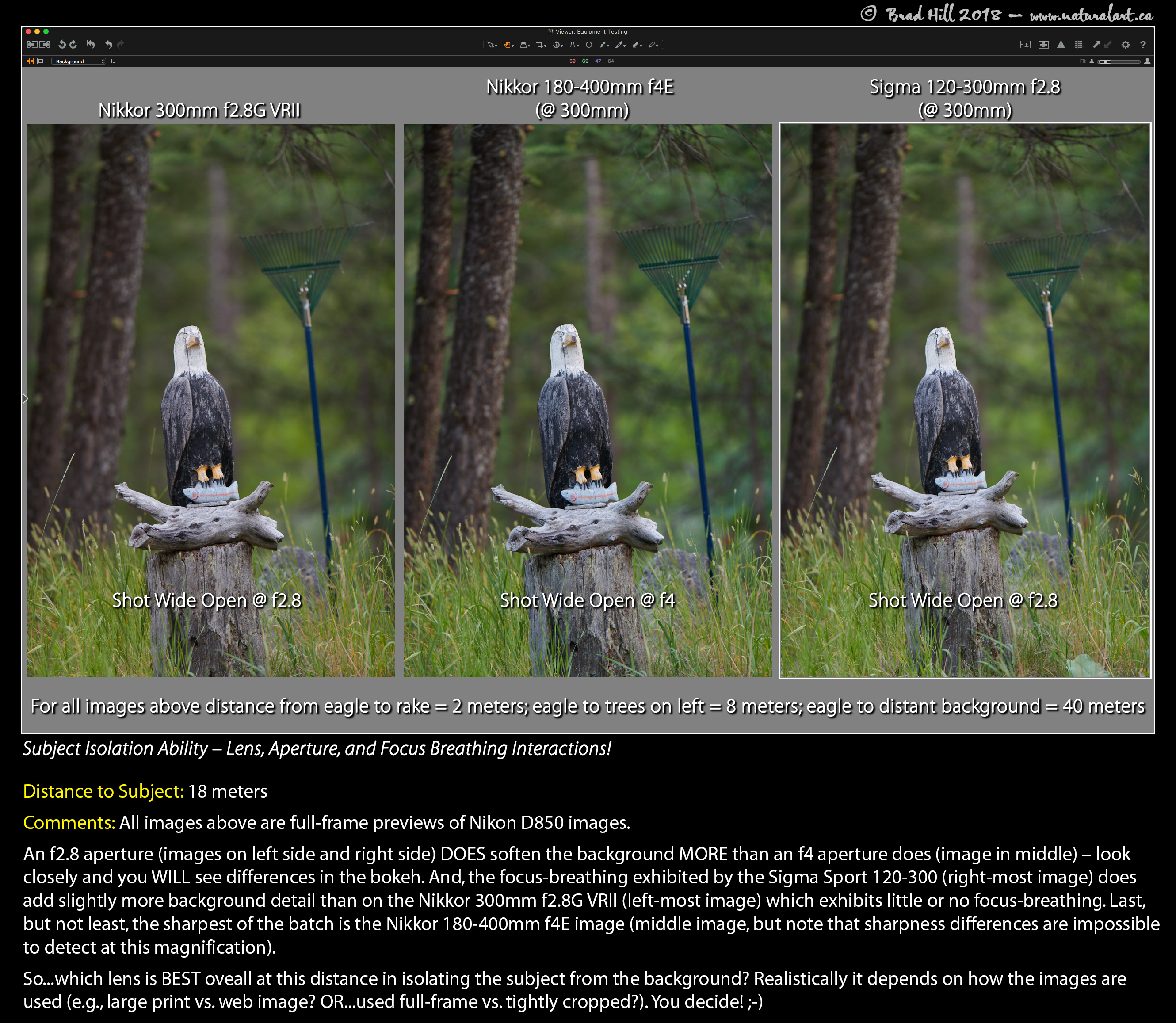This screenshot has height=1023, width=1176.
Task: Click the blue readout value 47
Action: click(598, 61)
